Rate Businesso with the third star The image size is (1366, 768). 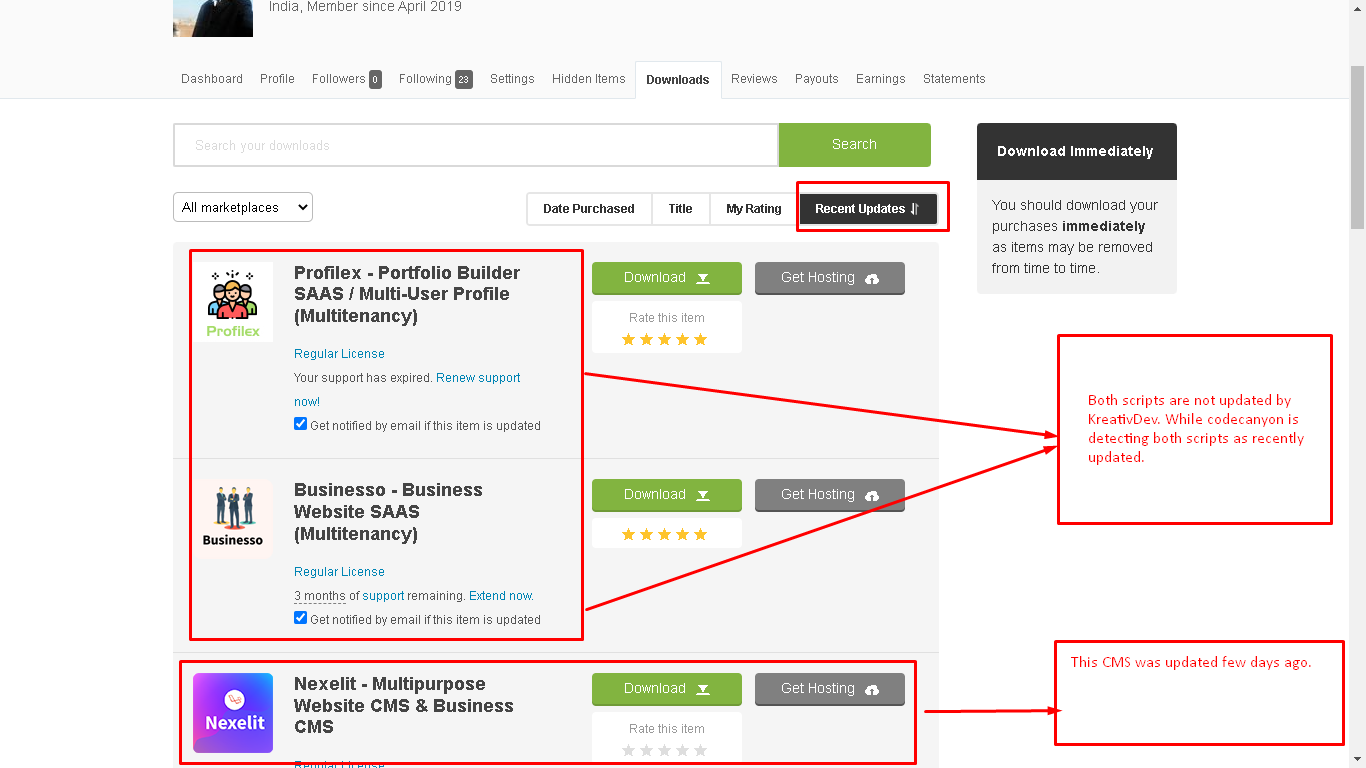tap(664, 535)
